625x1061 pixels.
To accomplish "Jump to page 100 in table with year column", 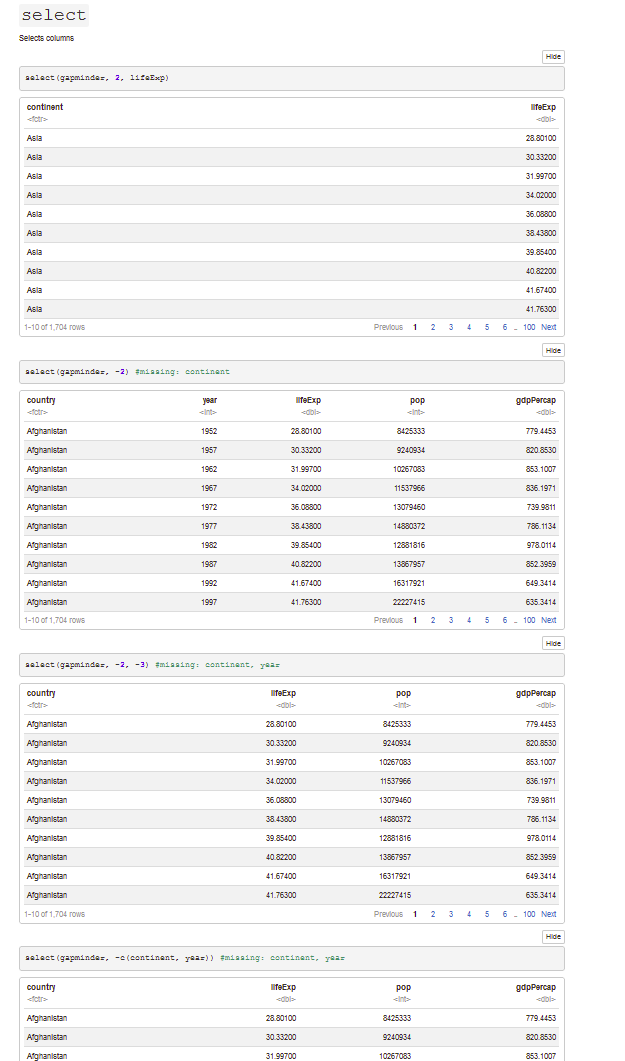I will coord(529,620).
